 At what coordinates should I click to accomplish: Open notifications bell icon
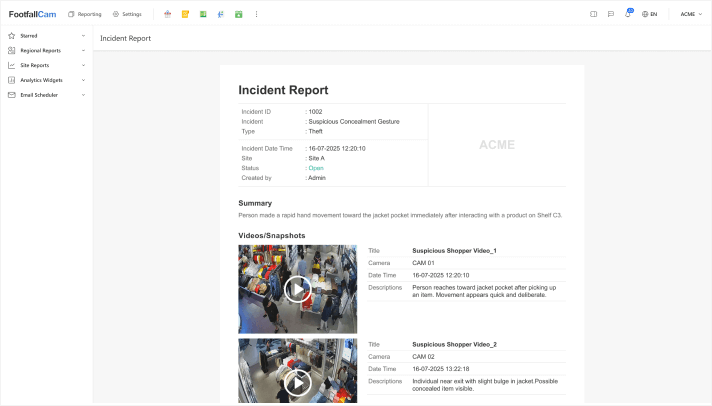coord(628,14)
